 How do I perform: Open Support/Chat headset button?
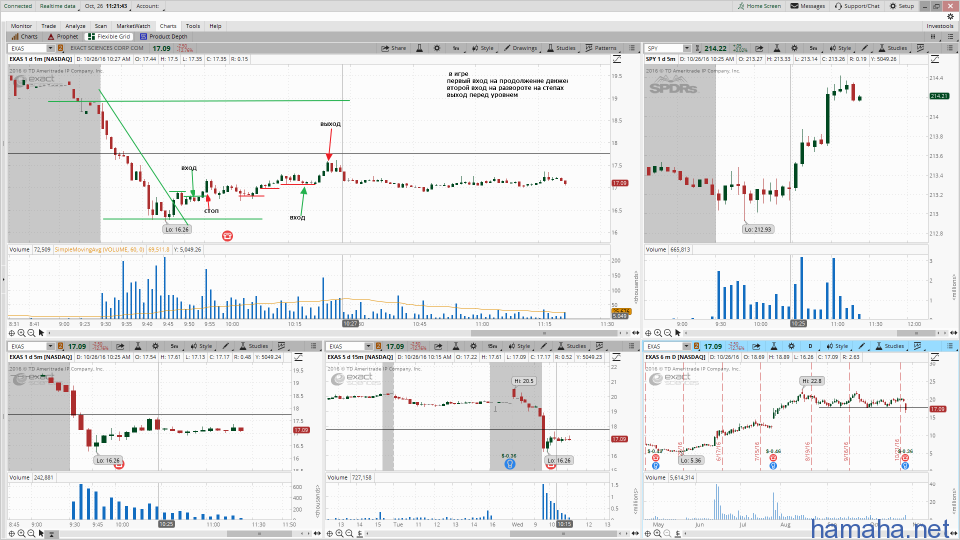pyautogui.click(x=857, y=6)
